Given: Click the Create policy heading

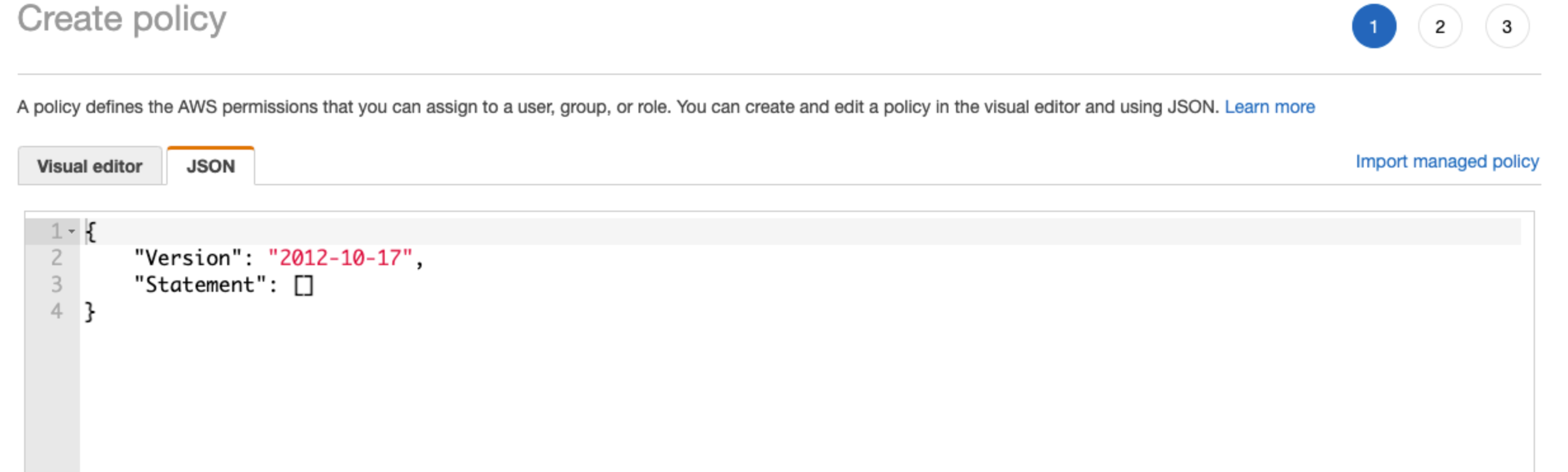Looking at the screenshot, I should pos(122,19).
